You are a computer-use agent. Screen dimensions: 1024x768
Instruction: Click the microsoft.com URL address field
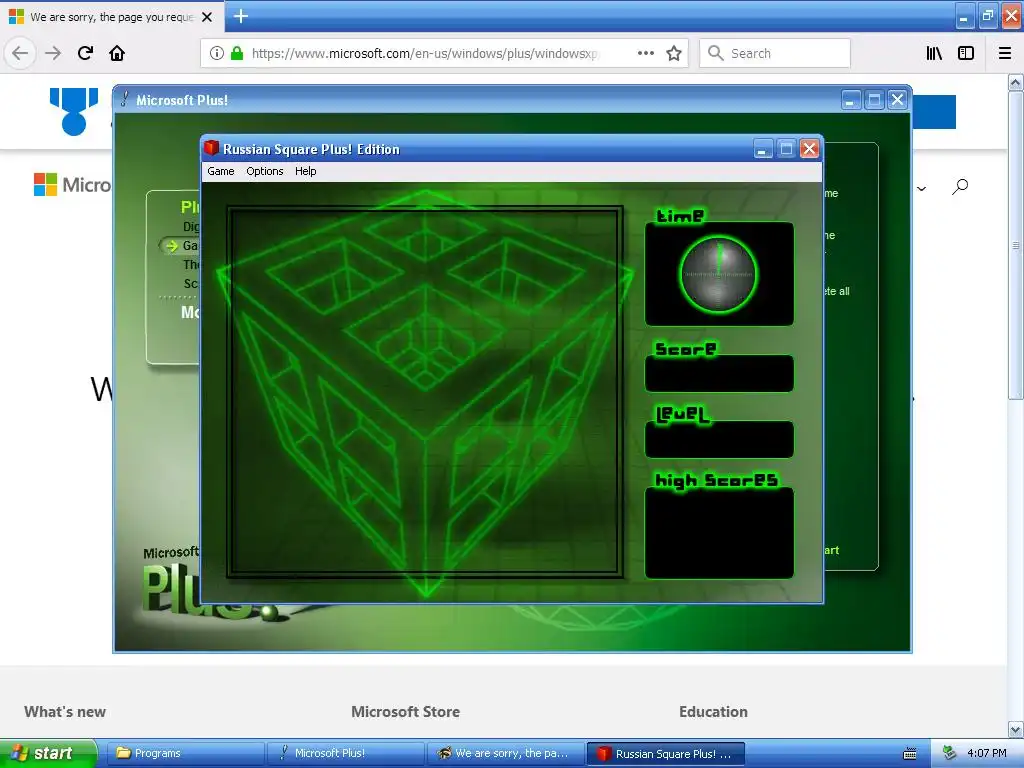(x=424, y=54)
